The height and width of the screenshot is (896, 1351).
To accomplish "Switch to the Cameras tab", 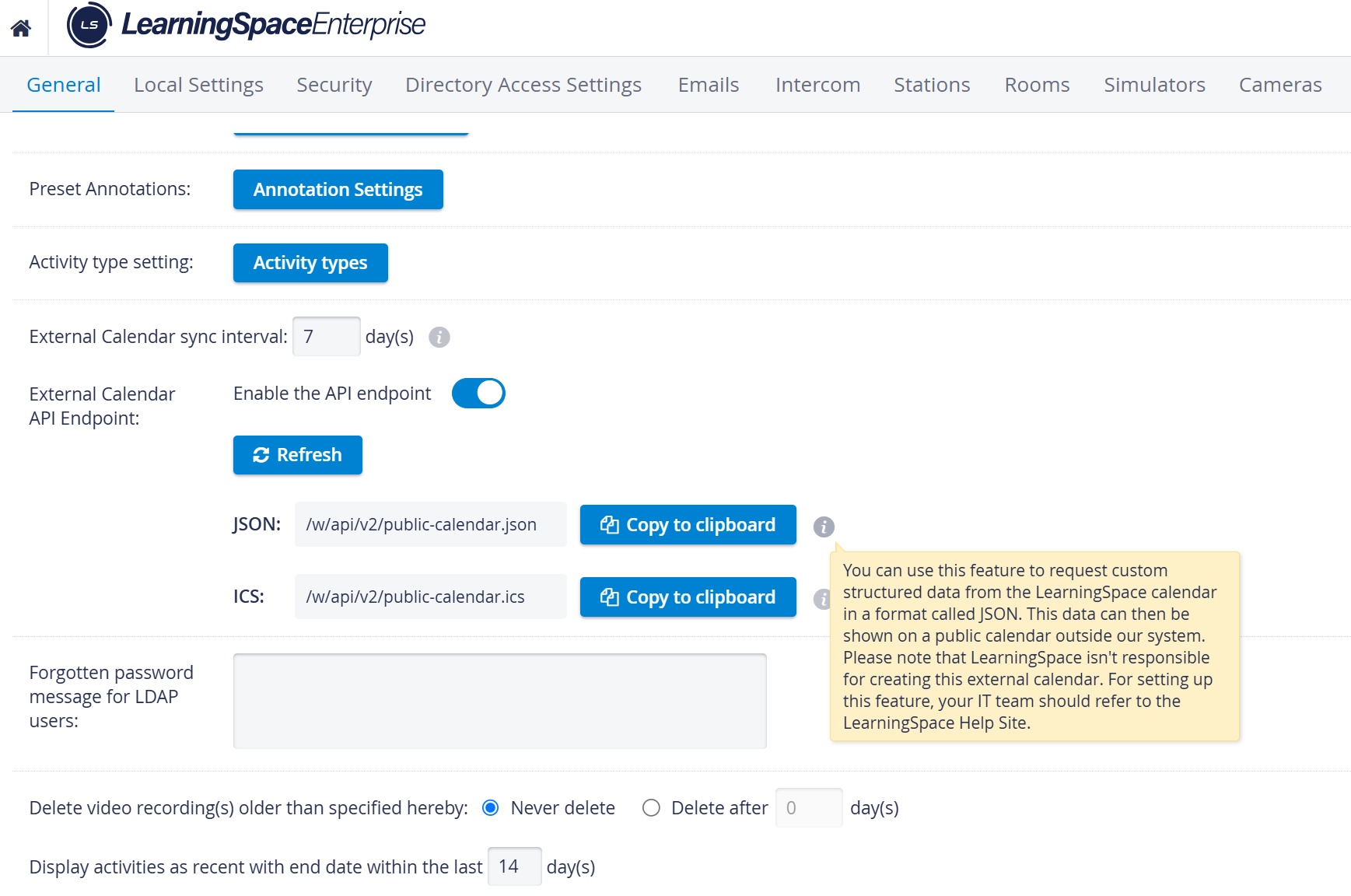I will [1280, 85].
